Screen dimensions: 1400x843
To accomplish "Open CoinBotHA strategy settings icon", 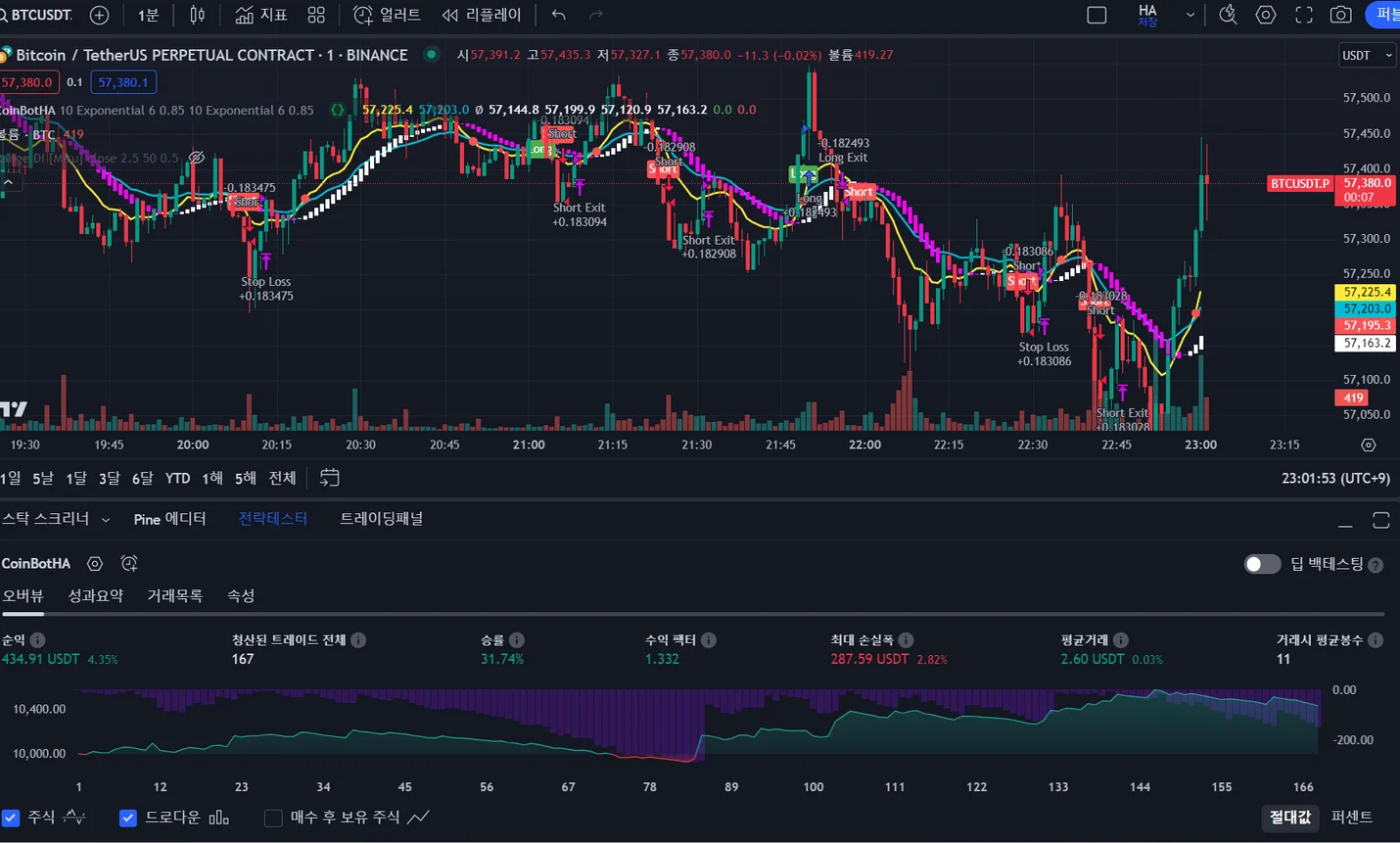I will coord(95,563).
